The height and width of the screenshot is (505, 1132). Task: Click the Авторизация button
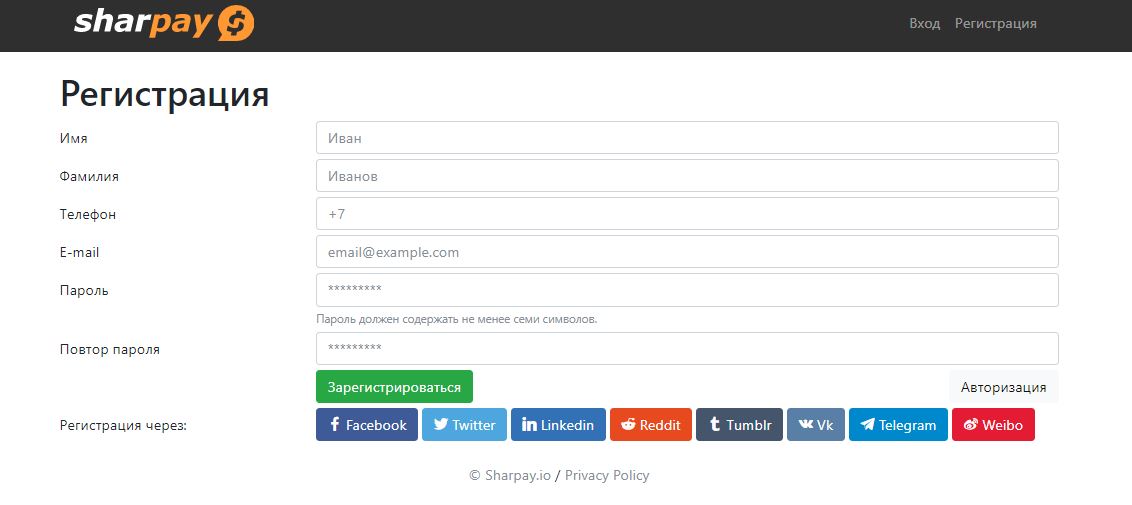click(1003, 387)
